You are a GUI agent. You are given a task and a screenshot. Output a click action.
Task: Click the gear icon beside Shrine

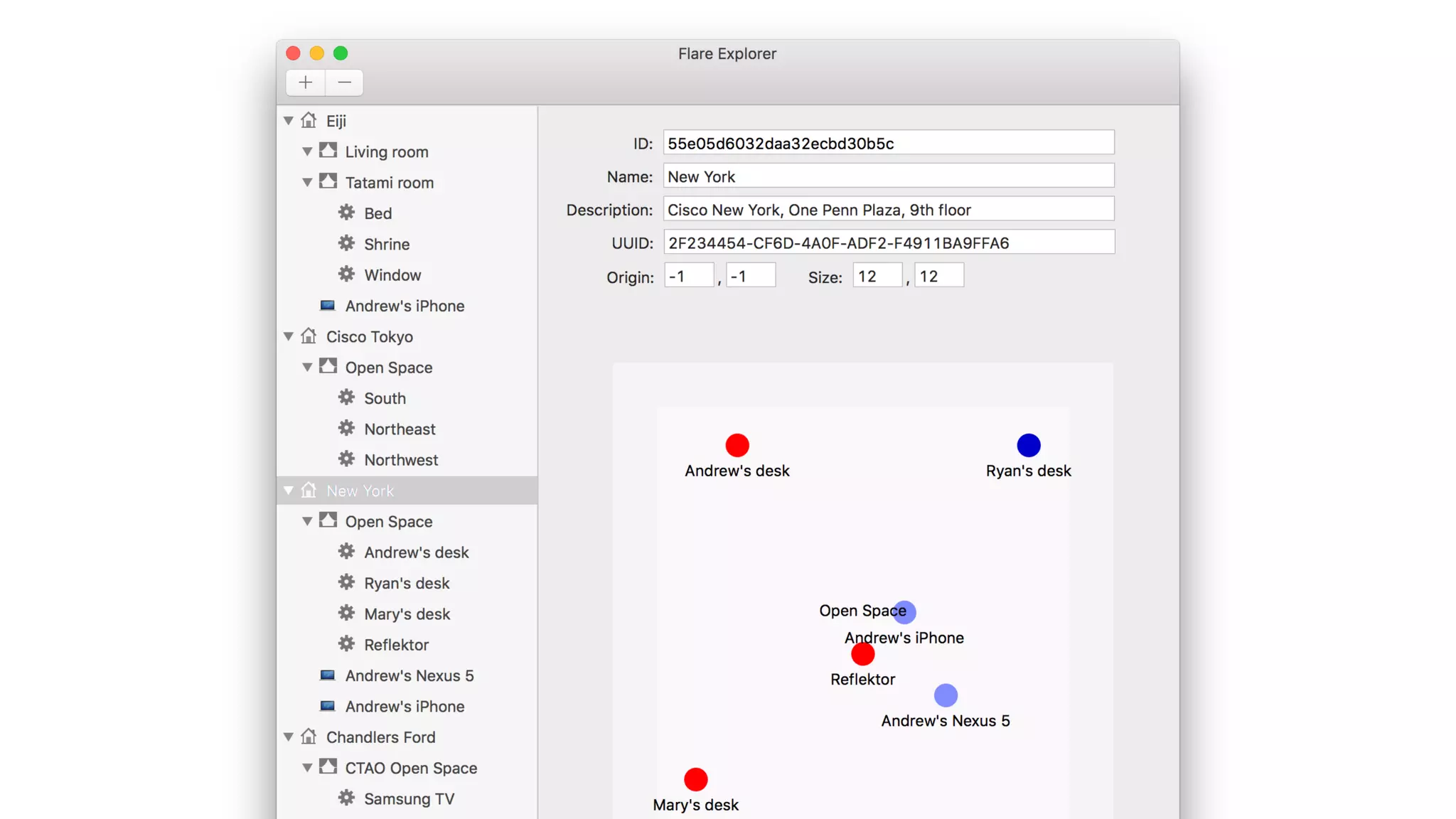pyautogui.click(x=346, y=244)
